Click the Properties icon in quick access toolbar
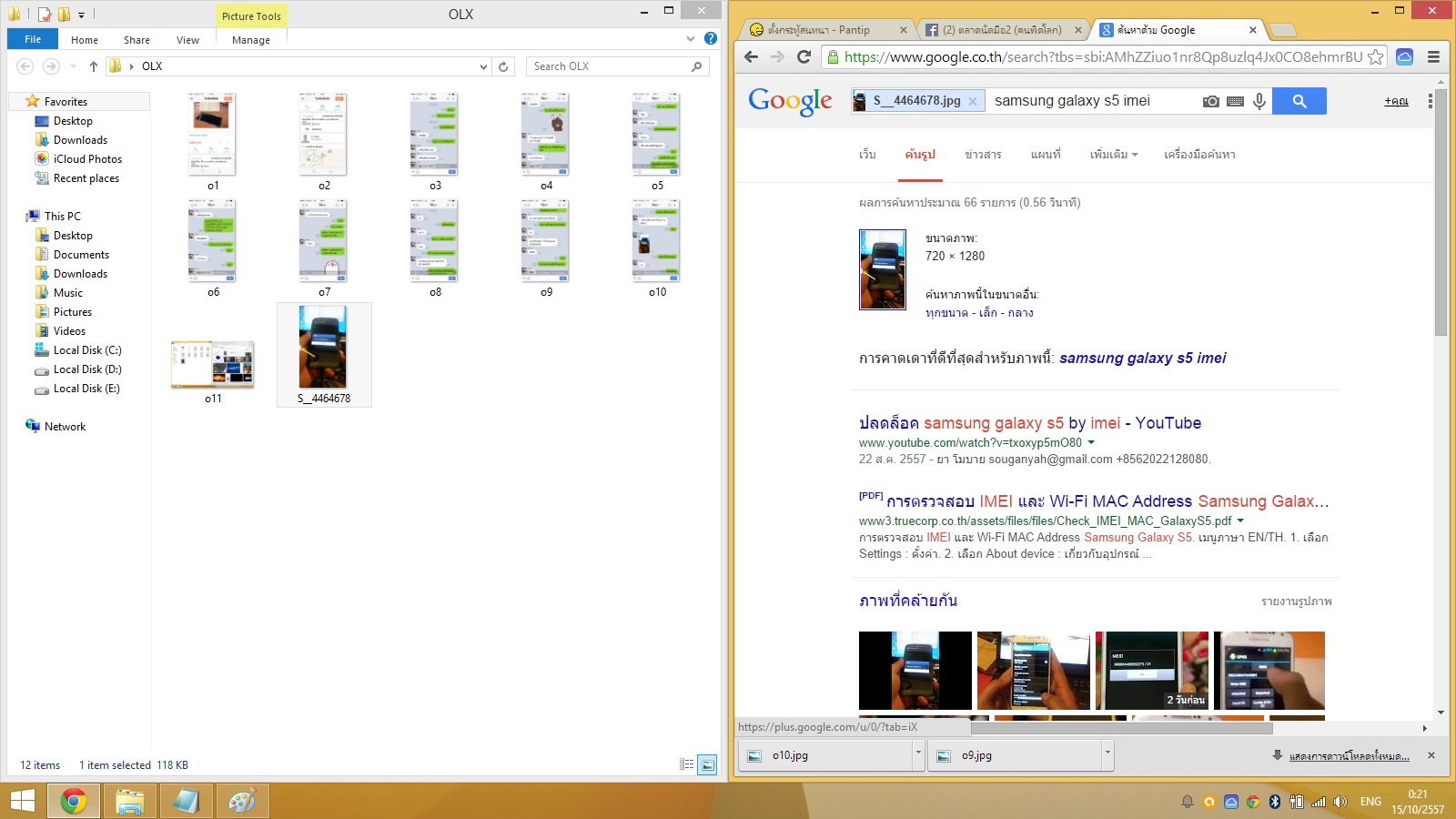 click(x=45, y=15)
